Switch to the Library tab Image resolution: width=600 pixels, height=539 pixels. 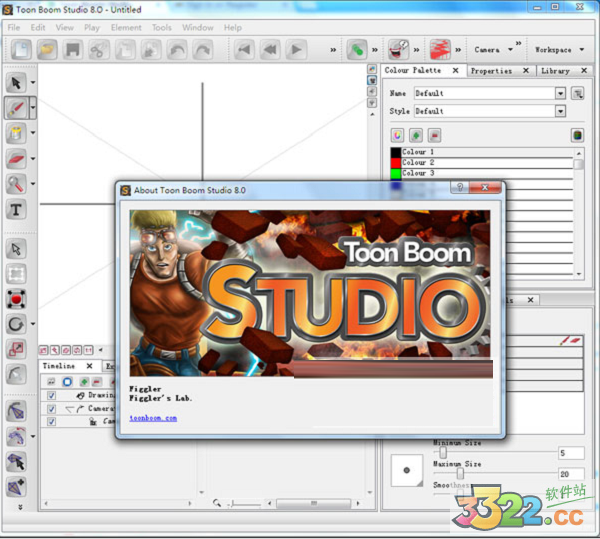555,71
